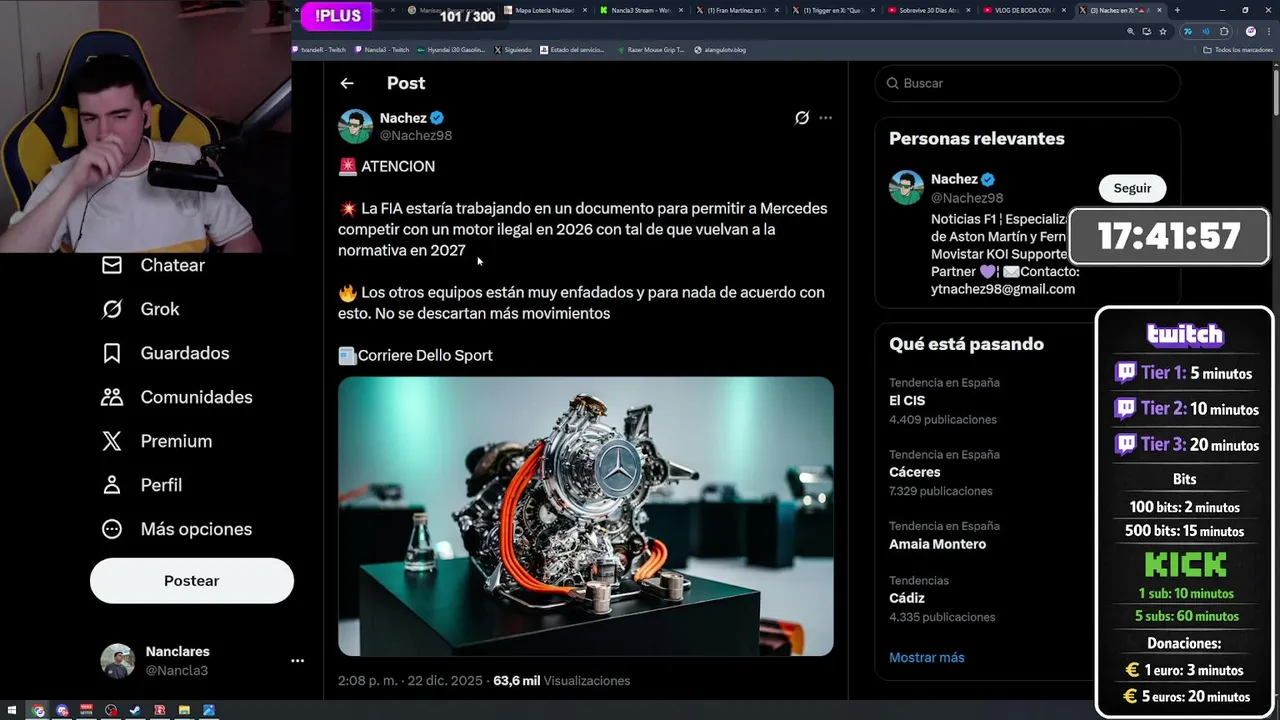Click the post timestamp 2:08 p. m.

tap(411, 681)
